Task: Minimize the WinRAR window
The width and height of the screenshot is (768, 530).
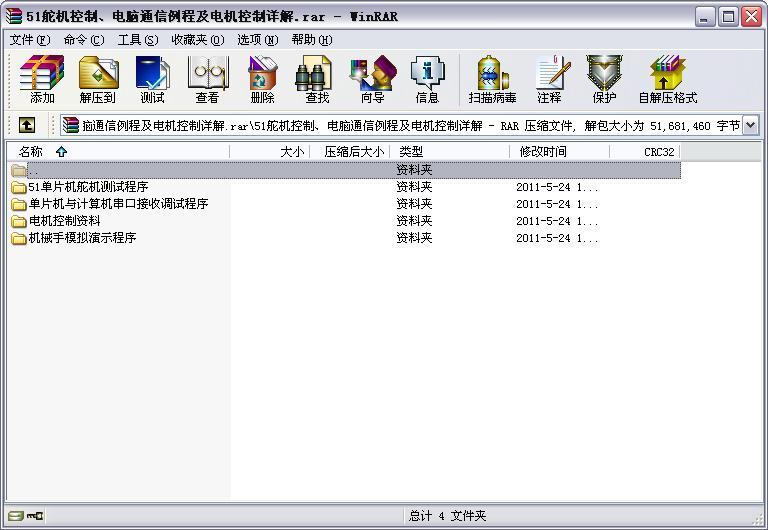Action: pos(704,17)
